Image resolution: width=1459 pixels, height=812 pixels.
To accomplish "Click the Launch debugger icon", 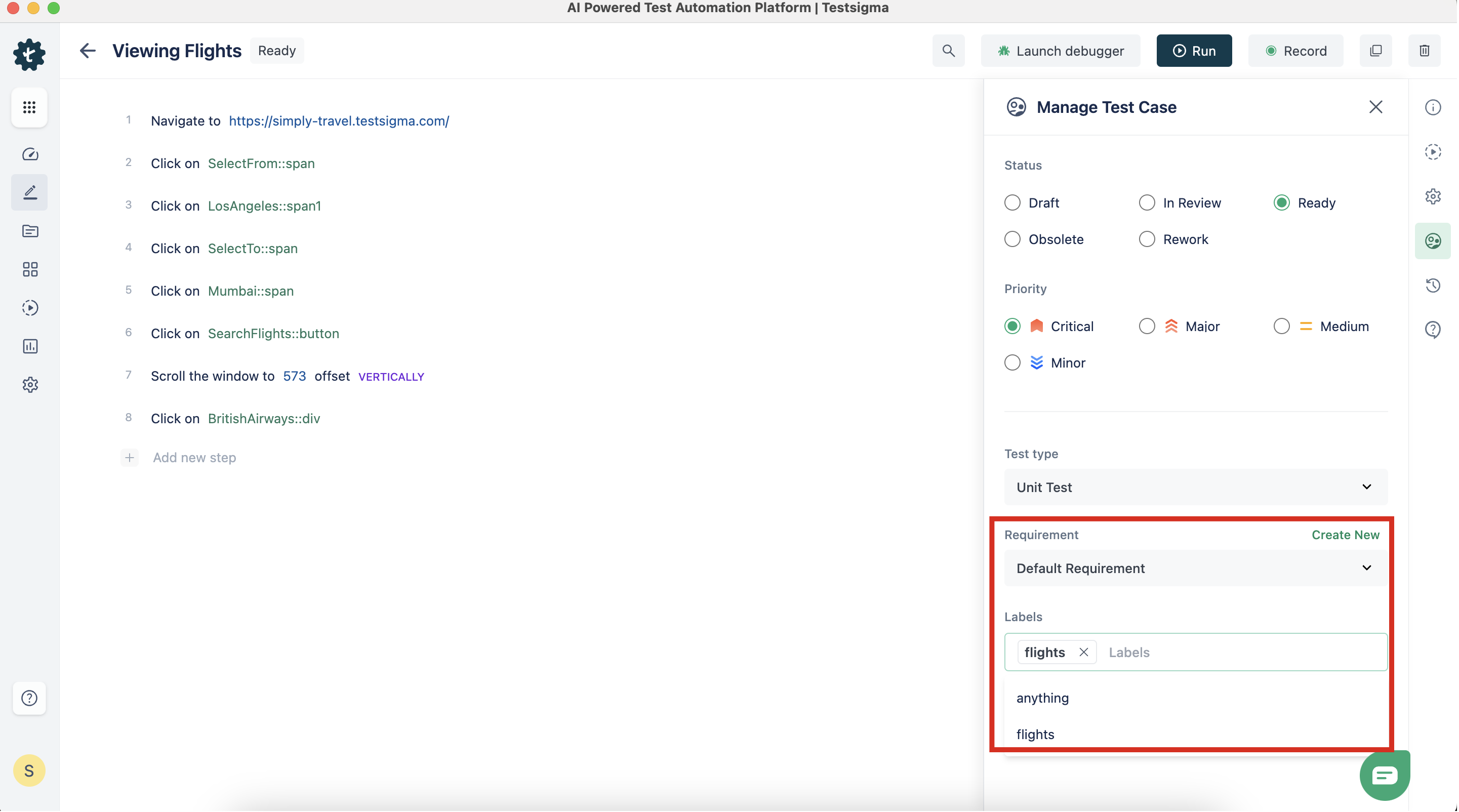I will 1003,50.
